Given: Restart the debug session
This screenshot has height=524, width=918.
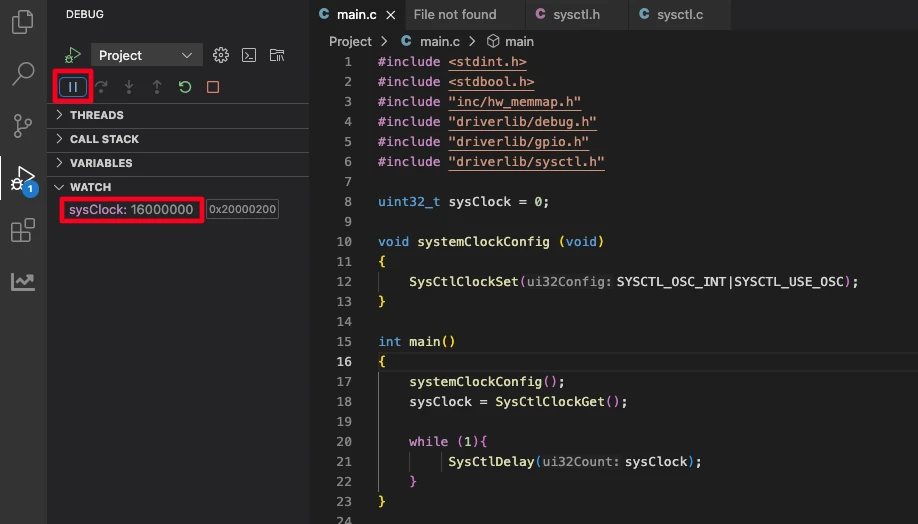Looking at the screenshot, I should coord(185,87).
